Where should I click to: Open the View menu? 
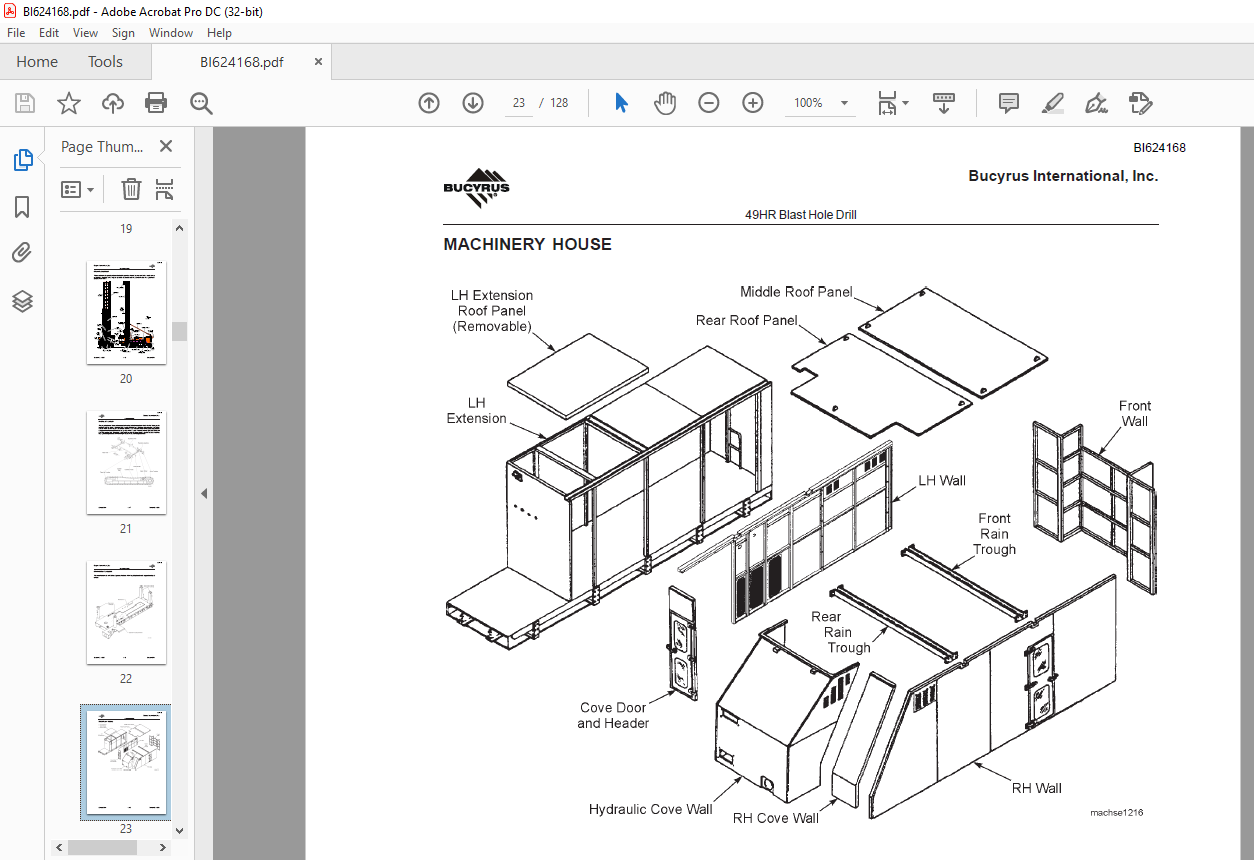click(86, 33)
